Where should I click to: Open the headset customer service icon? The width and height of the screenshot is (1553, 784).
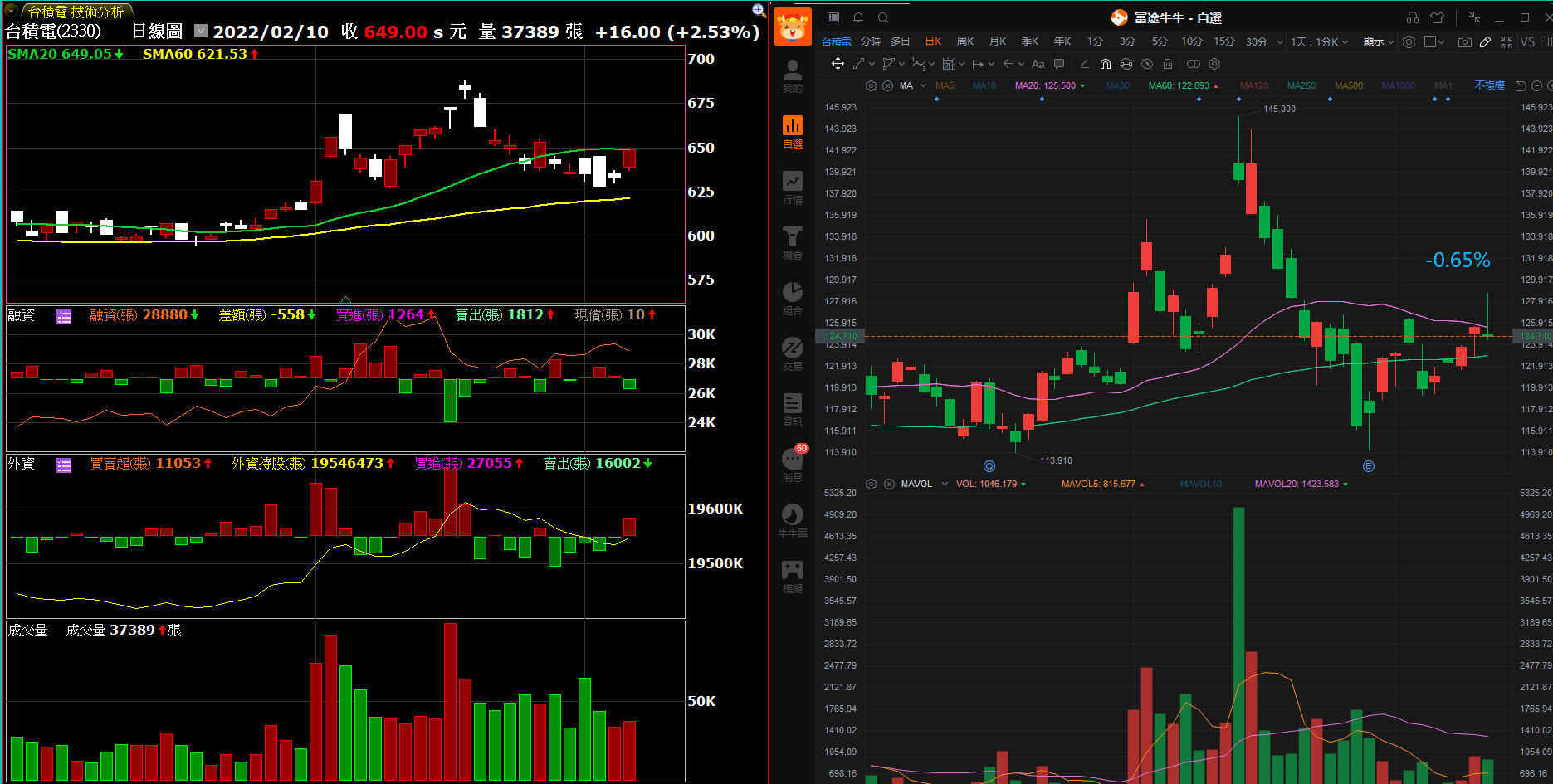pos(1413,17)
